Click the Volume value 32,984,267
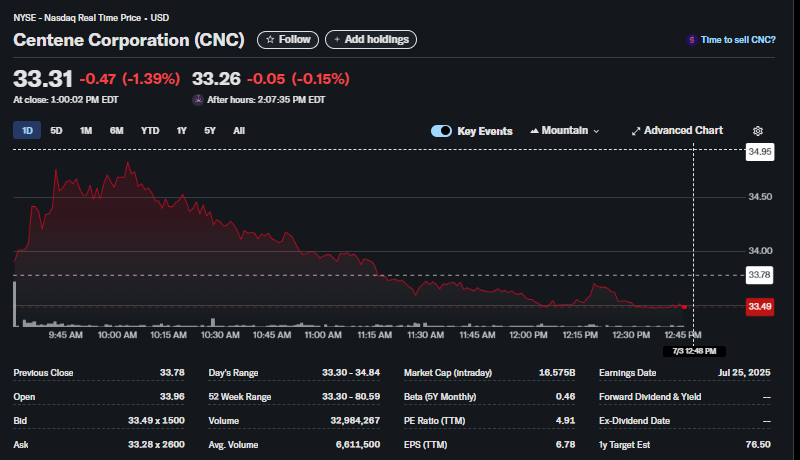800x460 pixels. pos(355,421)
